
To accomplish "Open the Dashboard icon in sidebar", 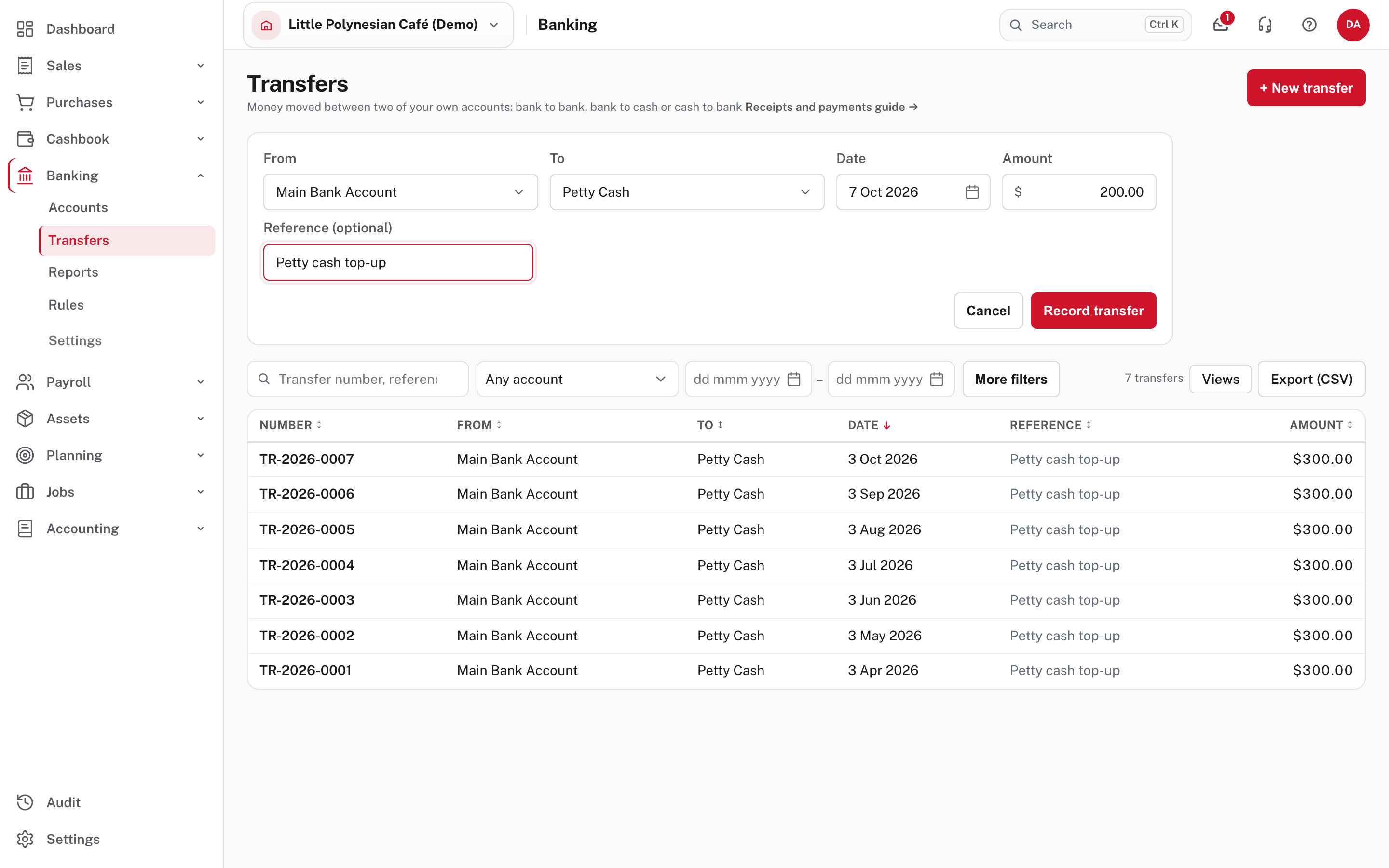I will (x=25, y=29).
